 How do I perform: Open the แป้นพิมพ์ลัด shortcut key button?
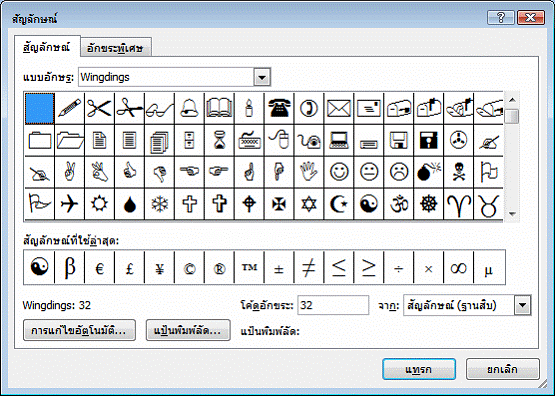click(188, 331)
